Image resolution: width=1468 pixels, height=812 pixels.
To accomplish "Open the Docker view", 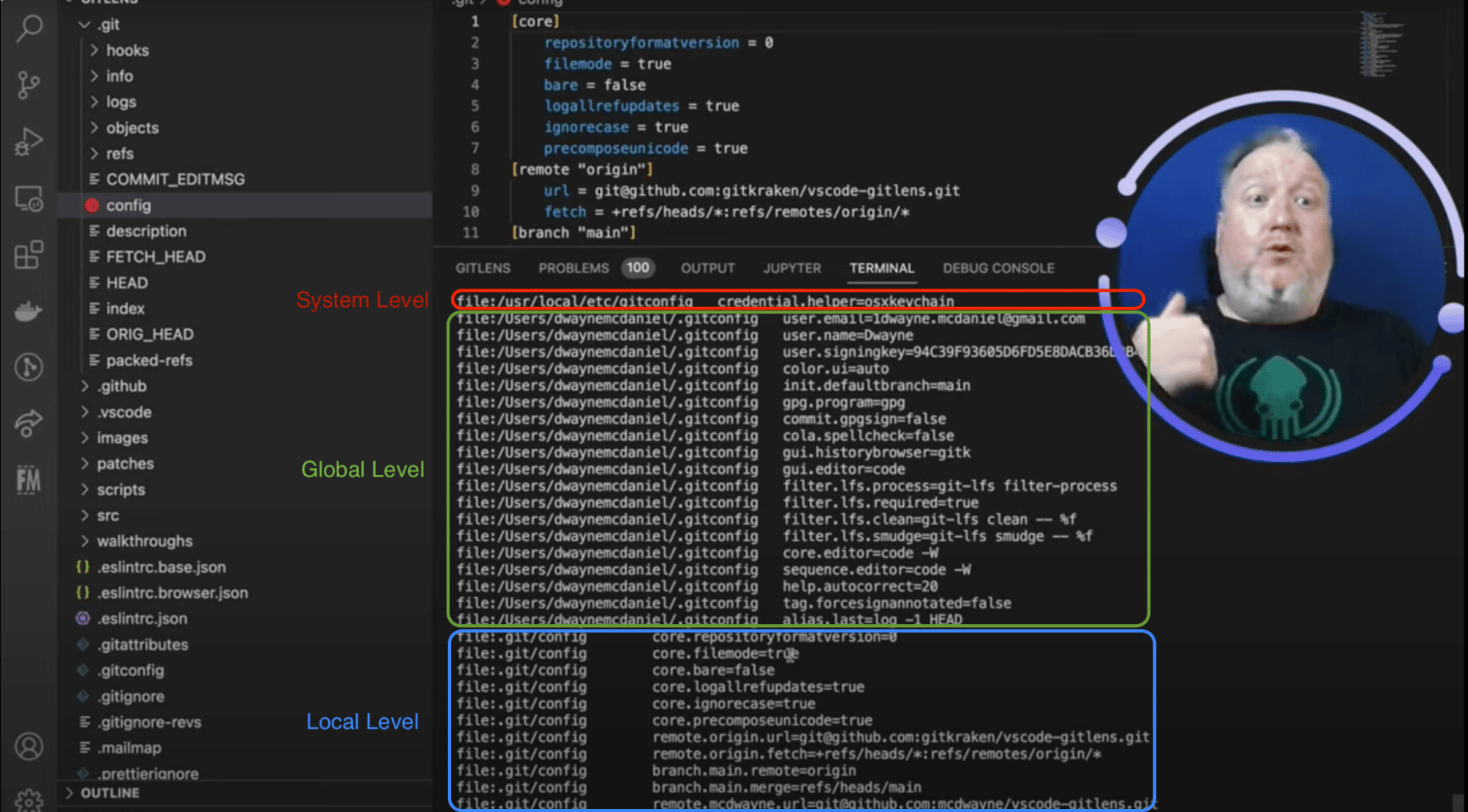I will [29, 311].
